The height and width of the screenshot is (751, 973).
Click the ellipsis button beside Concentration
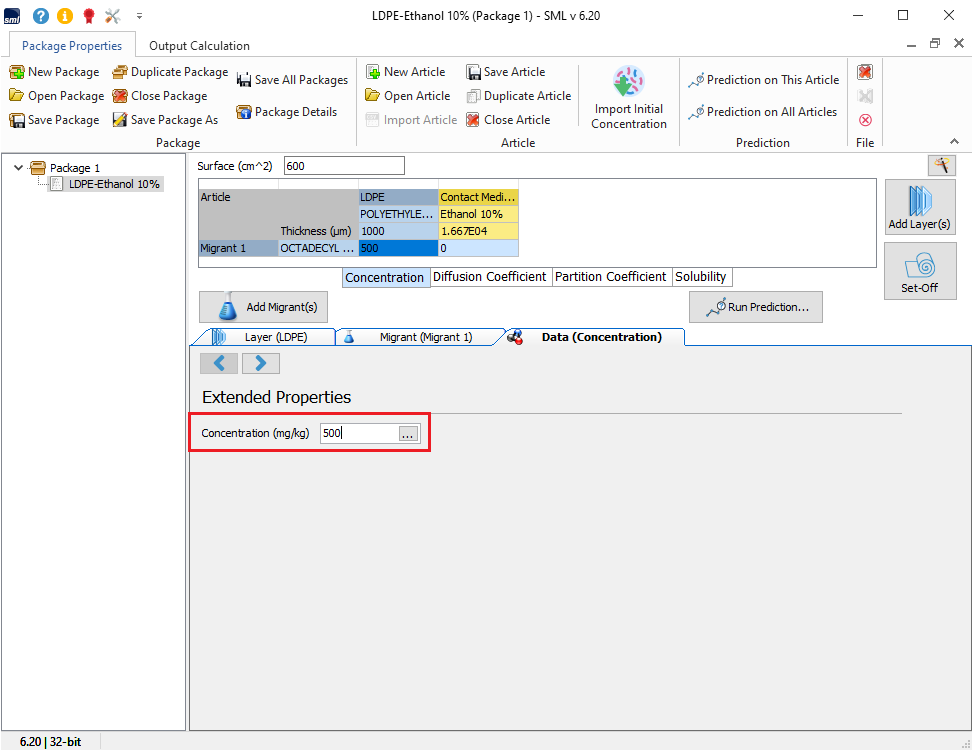click(408, 434)
